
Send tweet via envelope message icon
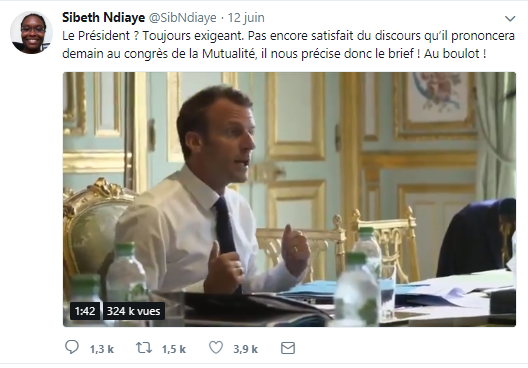pos(288,348)
